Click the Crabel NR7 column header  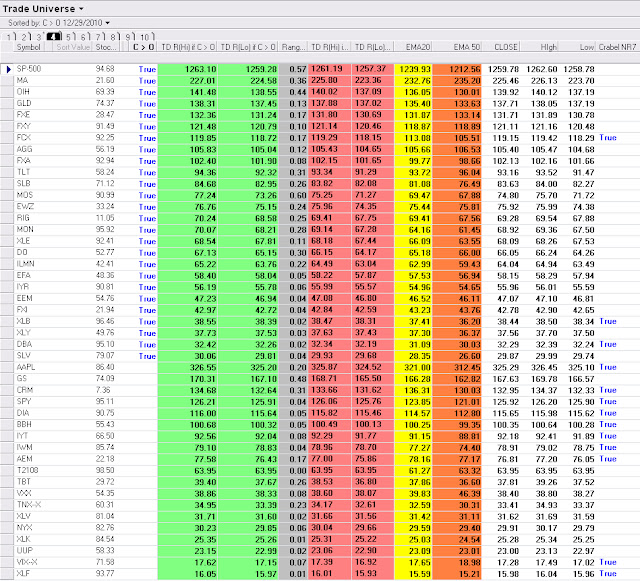pos(618,47)
